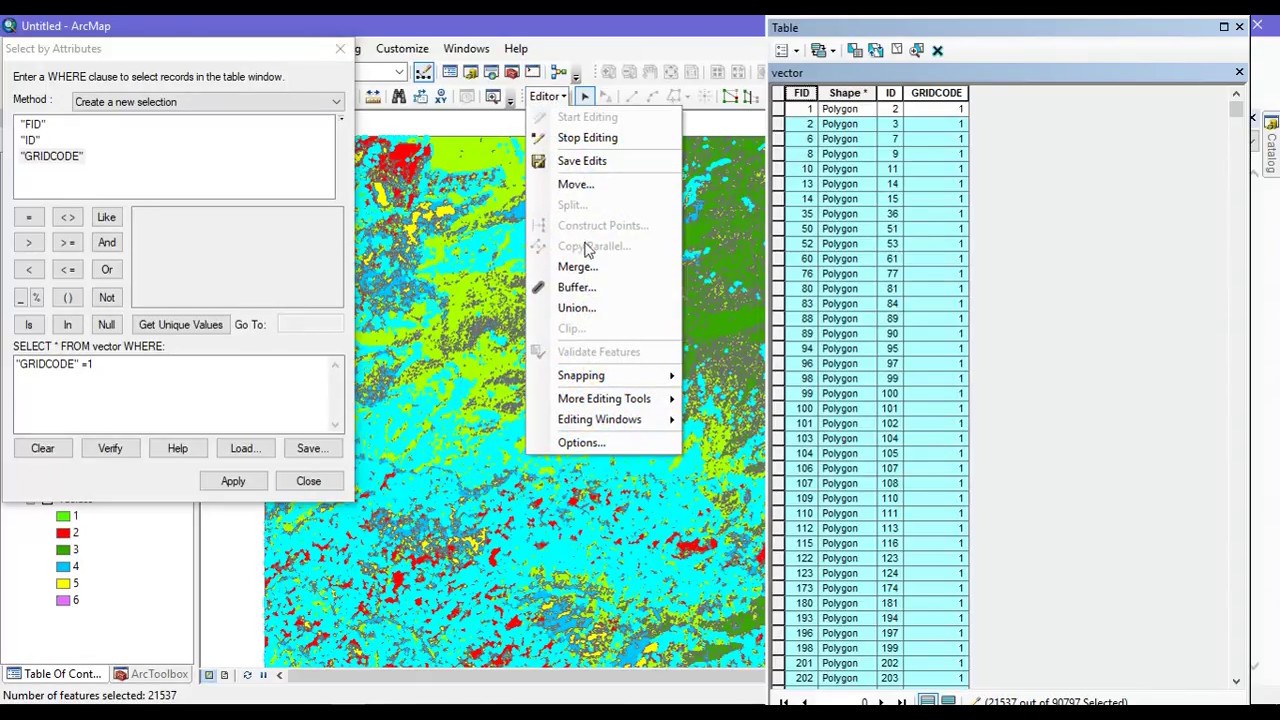Choose Merge... from the Editor menu

[577, 267]
